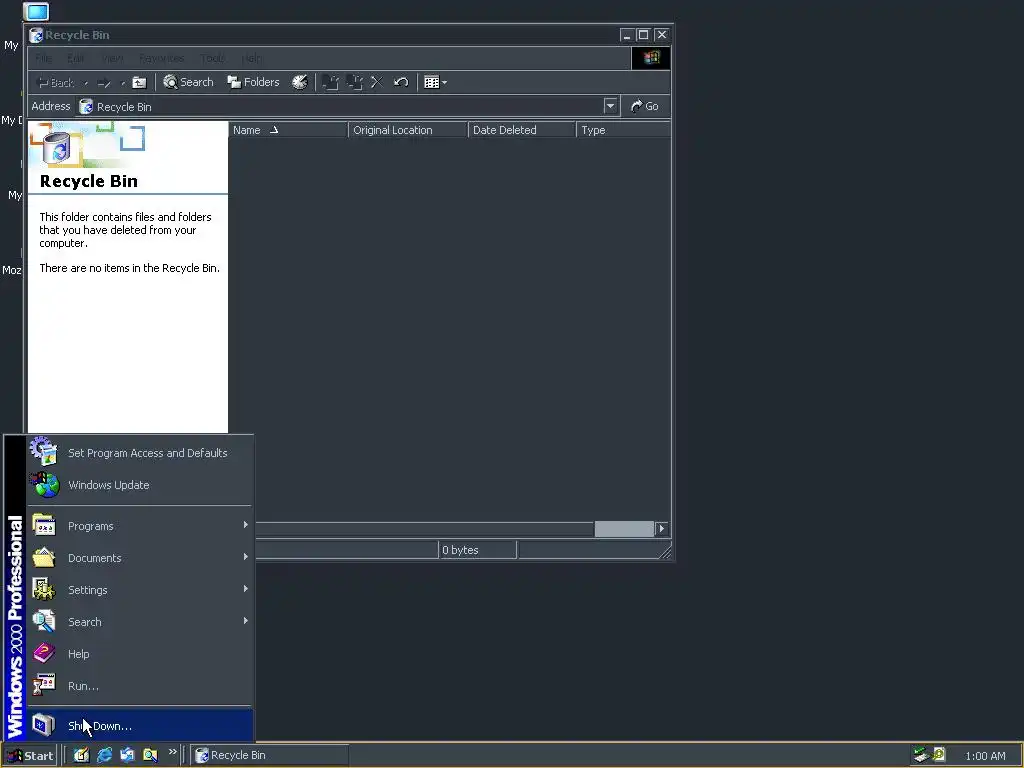This screenshot has height=768, width=1024.
Task: Open the Search pane from the toolbar
Action: point(188,82)
